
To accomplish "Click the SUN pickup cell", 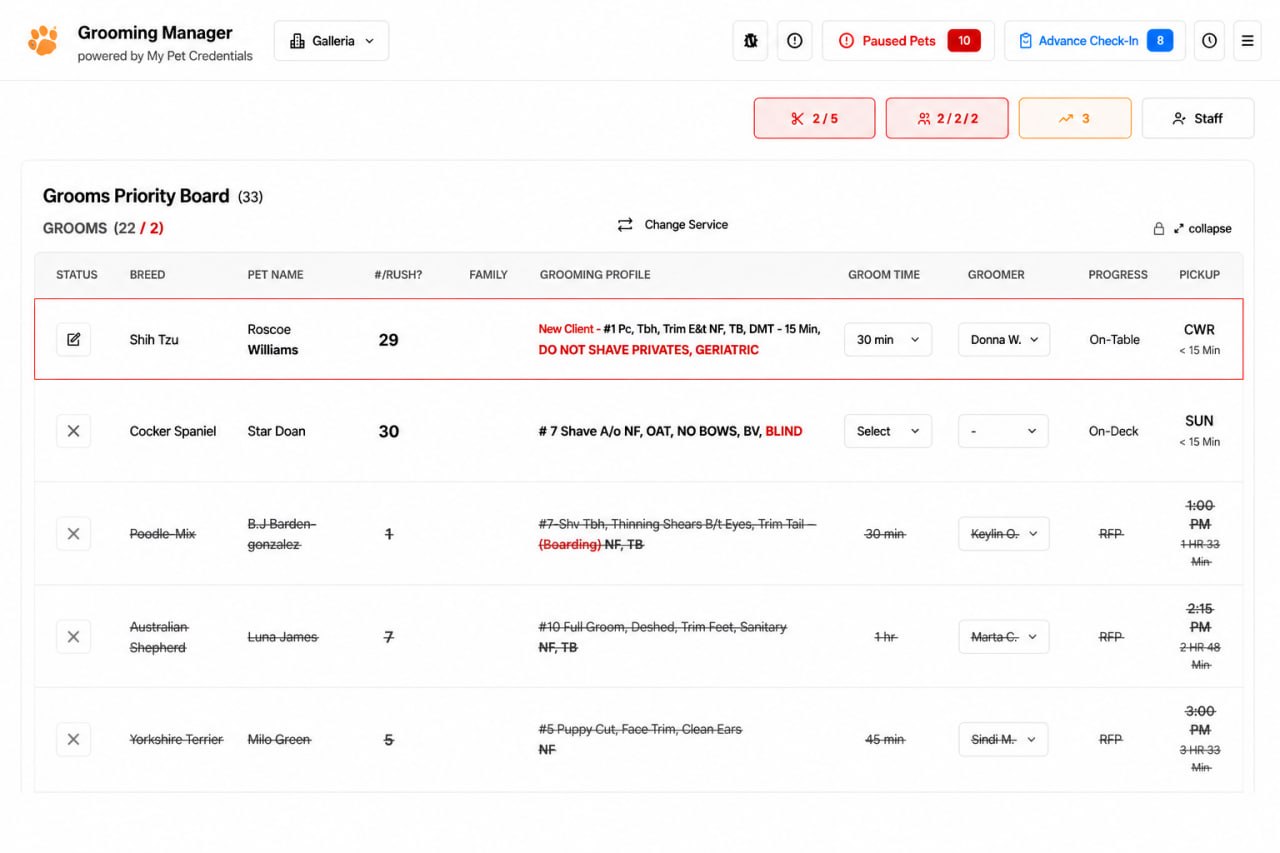I will [1199, 430].
